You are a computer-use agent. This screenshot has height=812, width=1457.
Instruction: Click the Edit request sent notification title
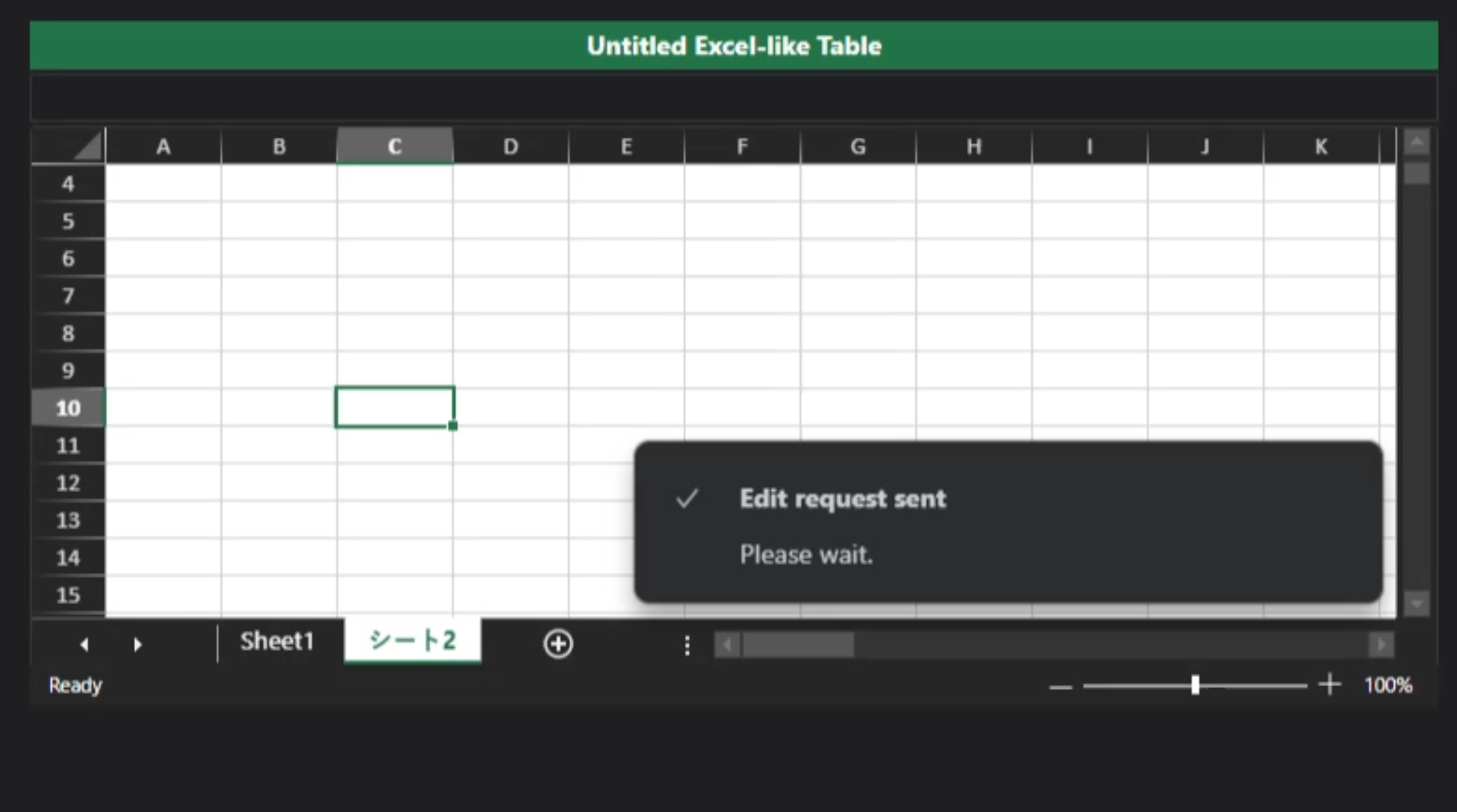[843, 498]
